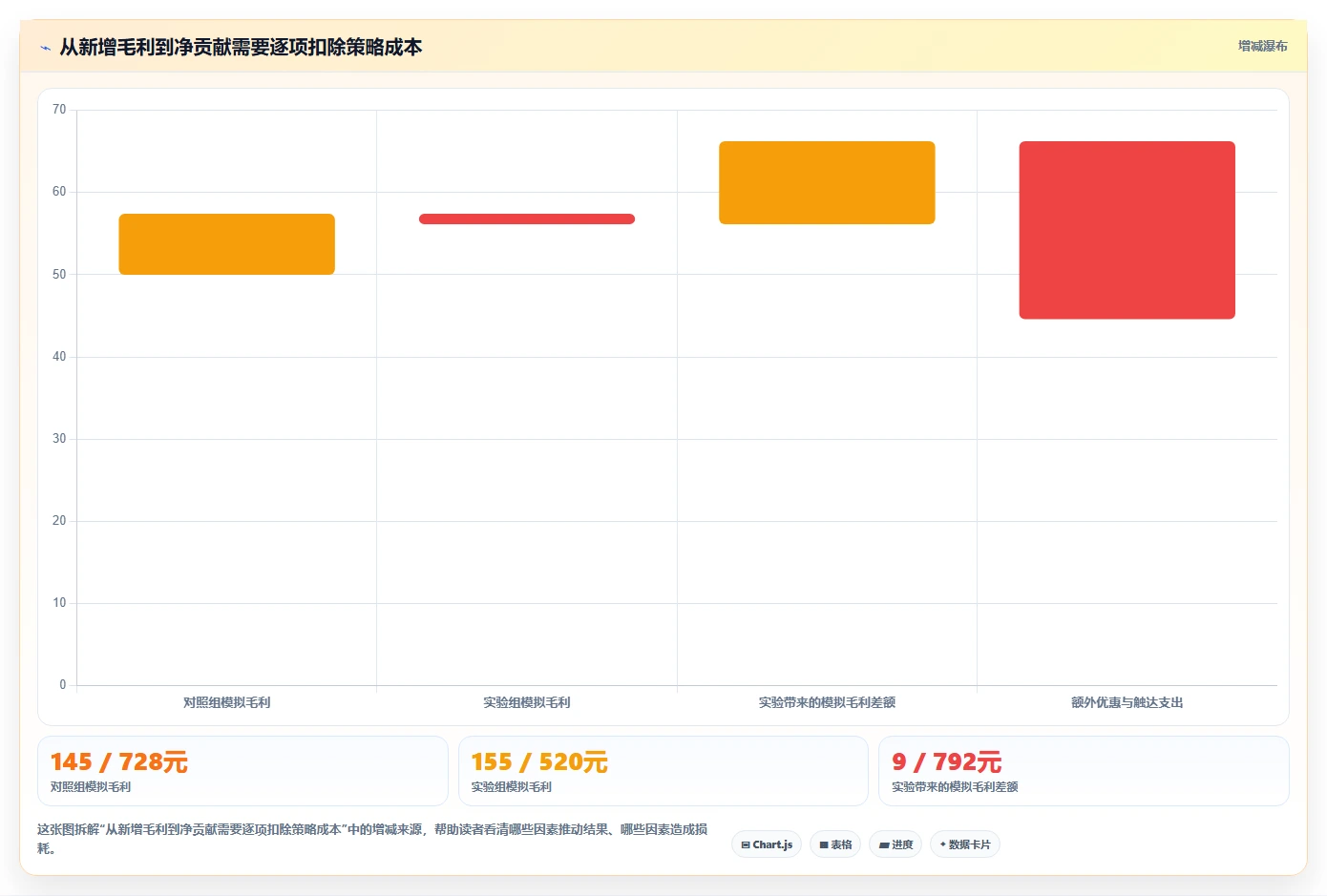
Task: Click the y-axis value 70
Action: (59, 110)
